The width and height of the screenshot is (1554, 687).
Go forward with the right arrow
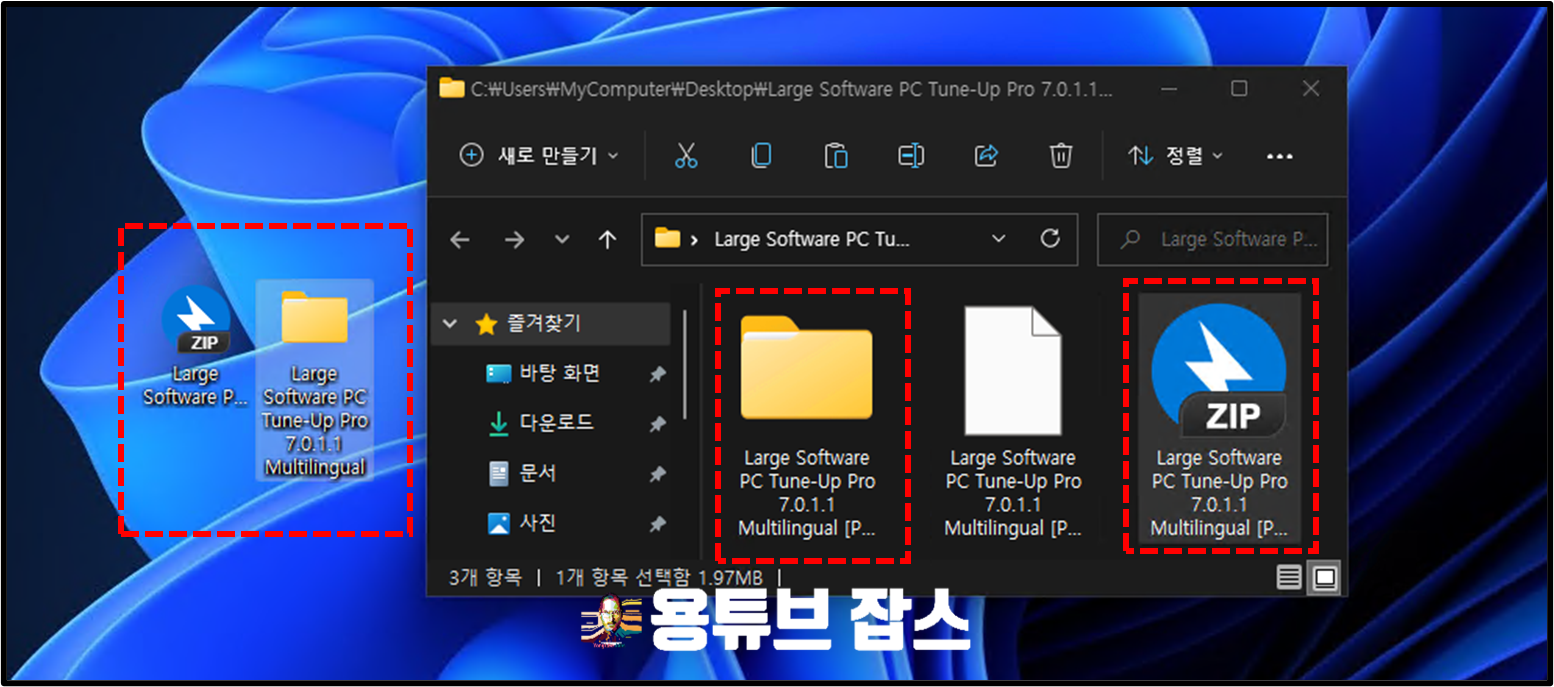[x=513, y=240]
